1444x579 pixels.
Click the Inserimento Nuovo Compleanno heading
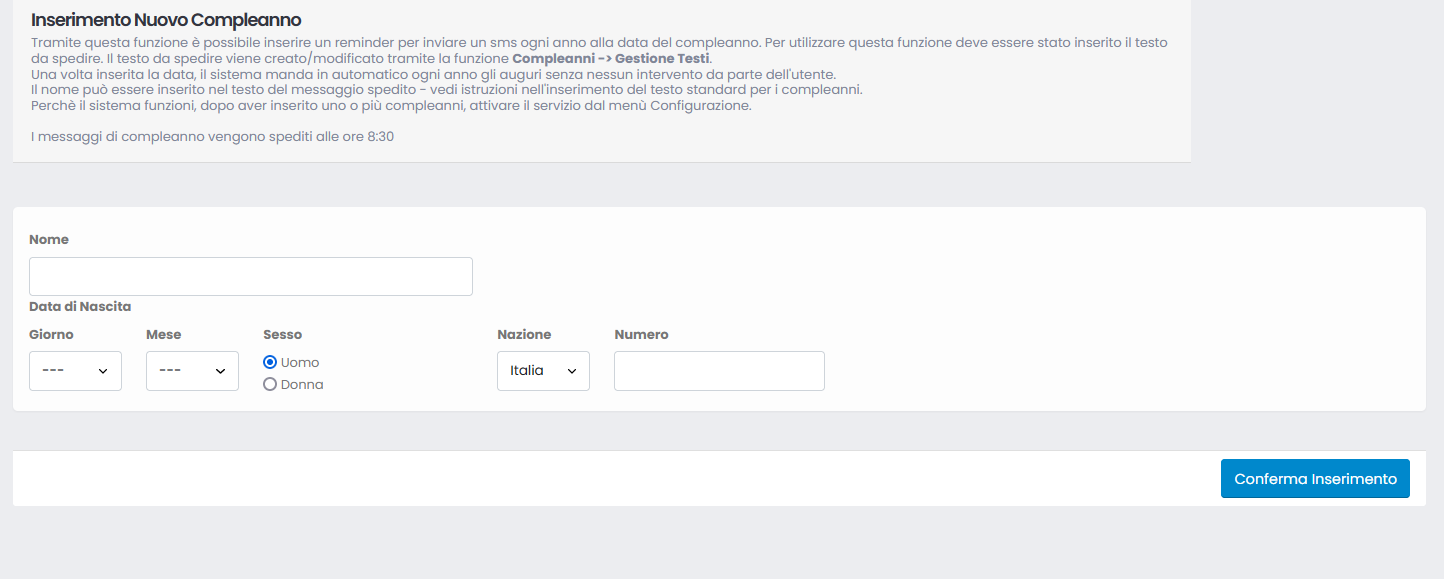point(166,20)
